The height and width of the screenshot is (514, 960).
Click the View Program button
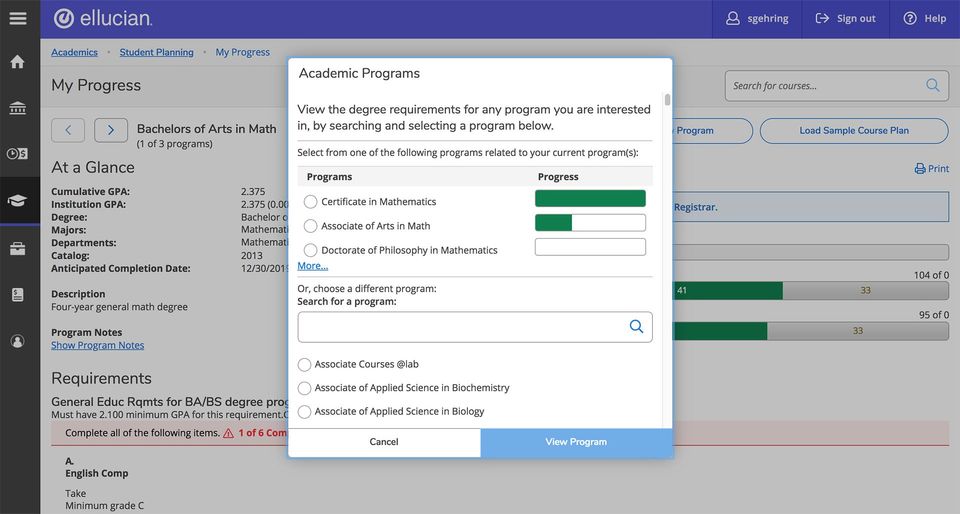576,442
